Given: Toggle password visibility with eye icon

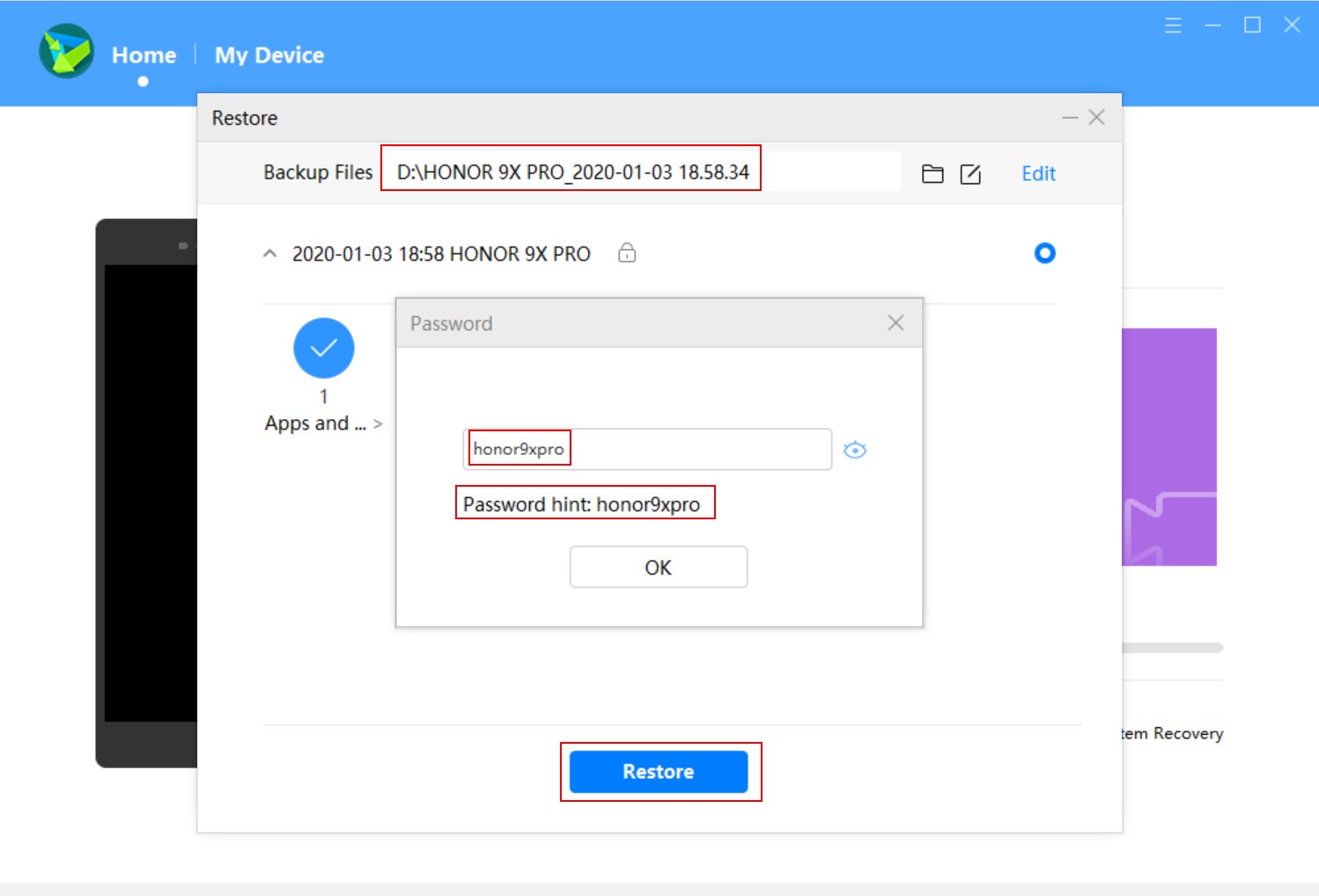Looking at the screenshot, I should click(x=856, y=450).
